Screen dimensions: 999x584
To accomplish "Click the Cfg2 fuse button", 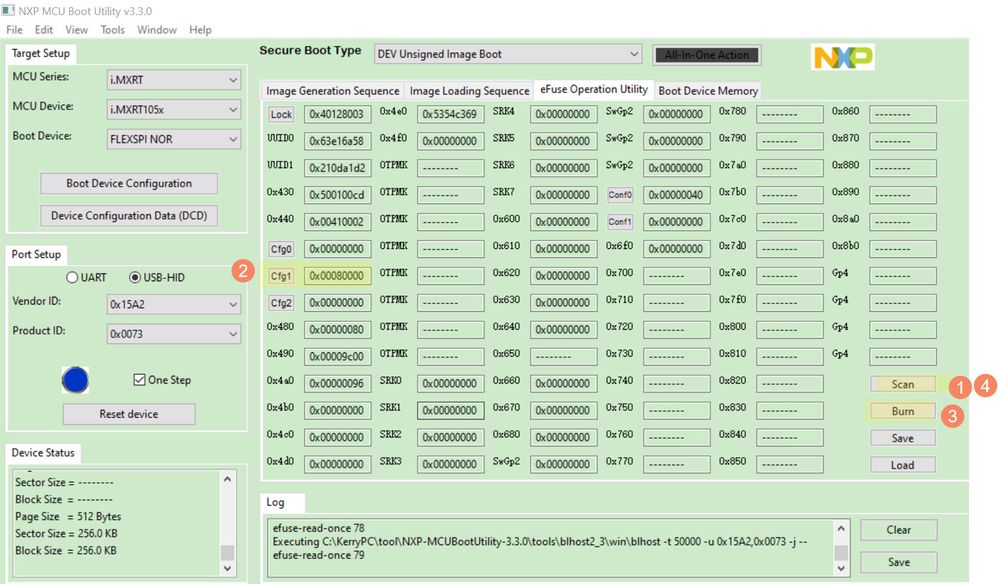I will coord(281,303).
